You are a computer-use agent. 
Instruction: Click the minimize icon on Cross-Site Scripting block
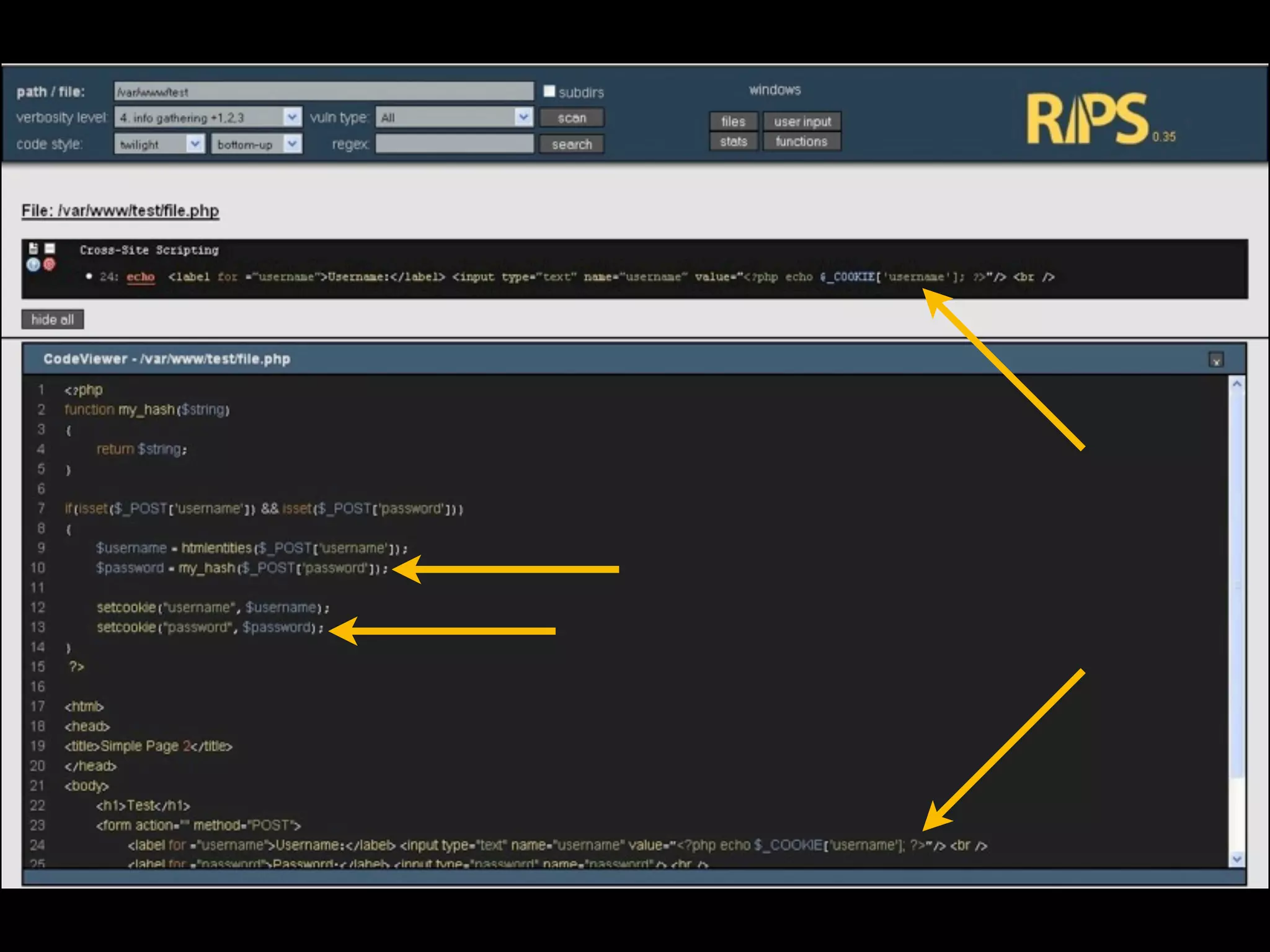50,249
